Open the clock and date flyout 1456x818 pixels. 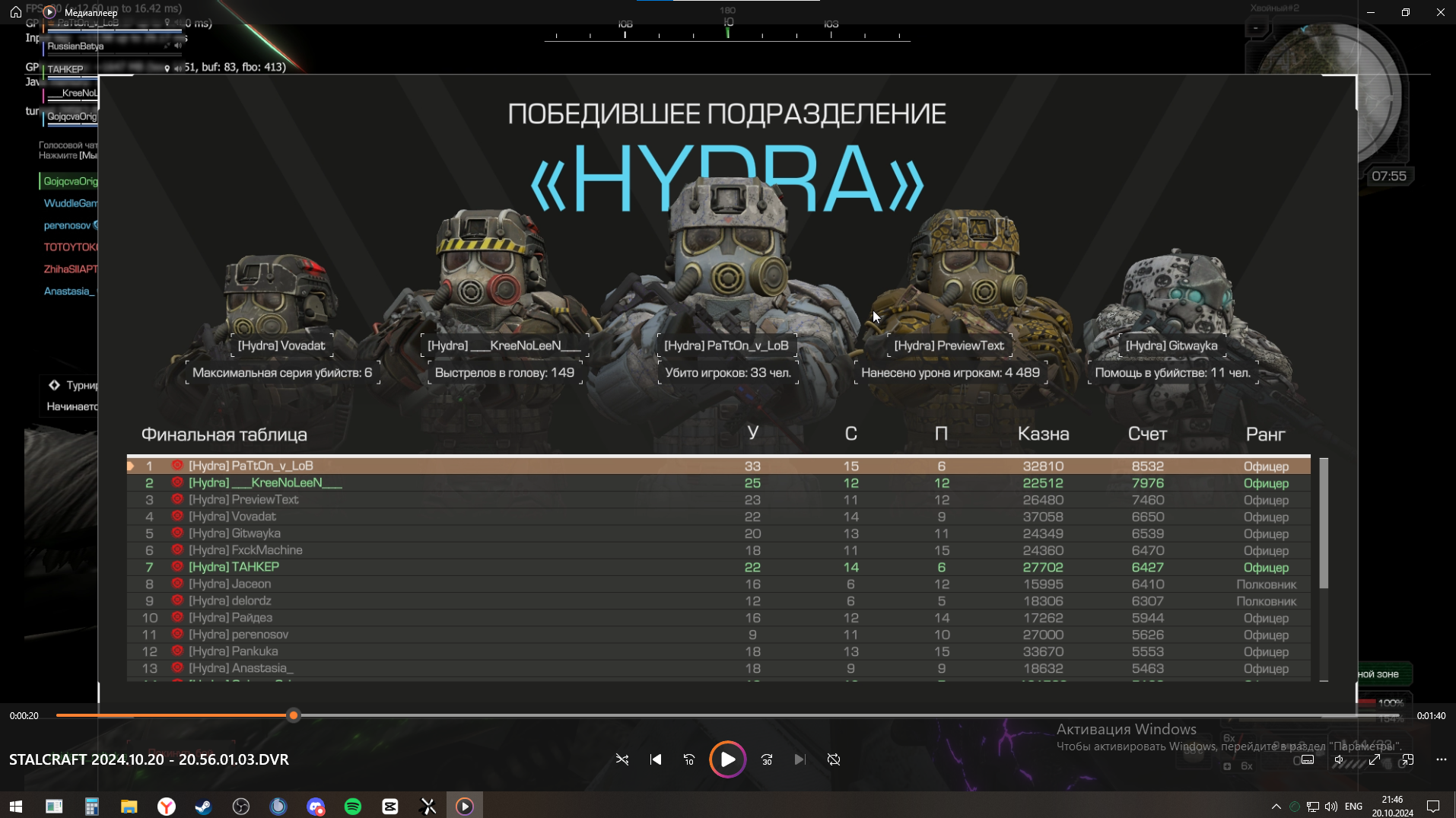[1393, 806]
